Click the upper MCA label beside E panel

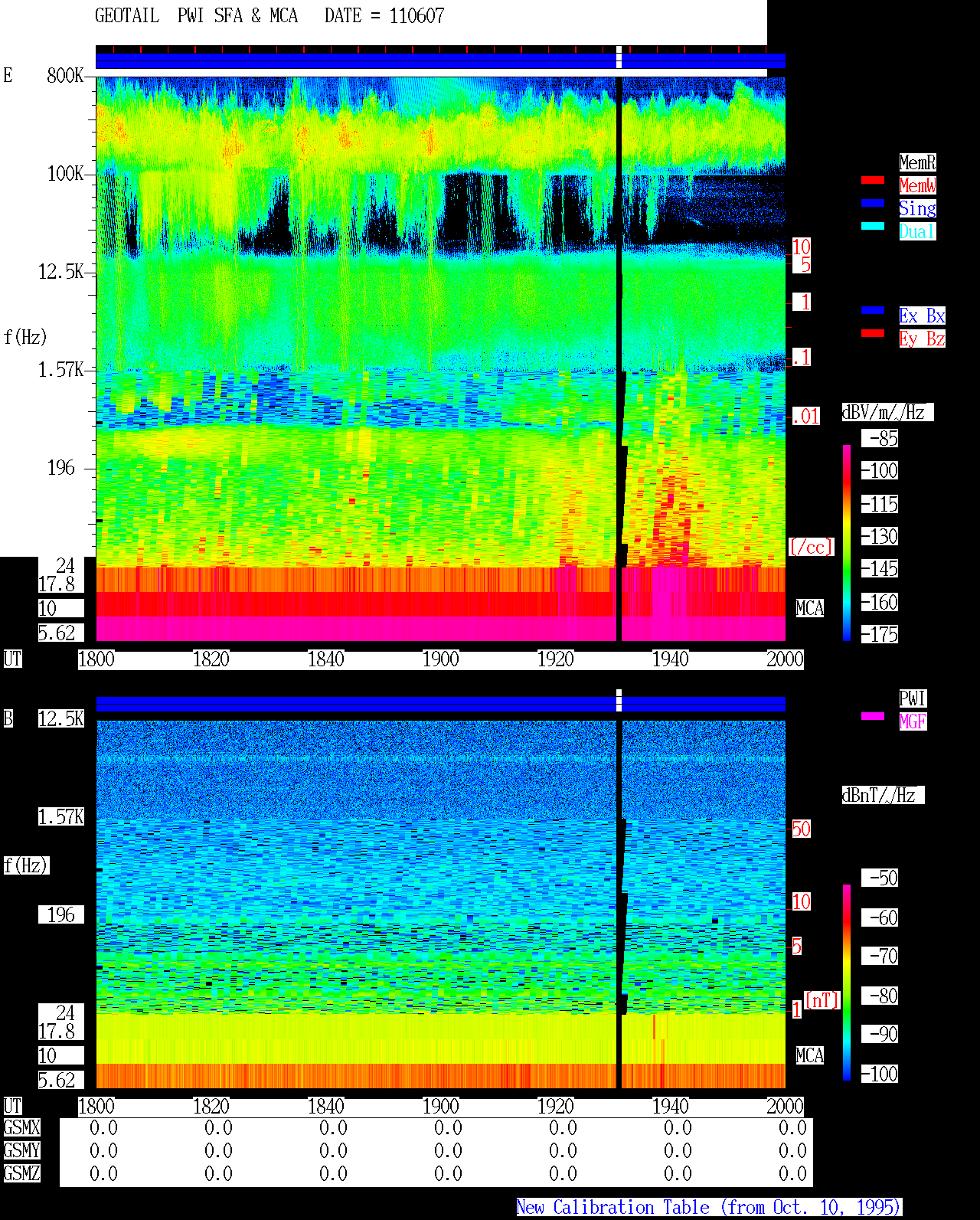810,609
